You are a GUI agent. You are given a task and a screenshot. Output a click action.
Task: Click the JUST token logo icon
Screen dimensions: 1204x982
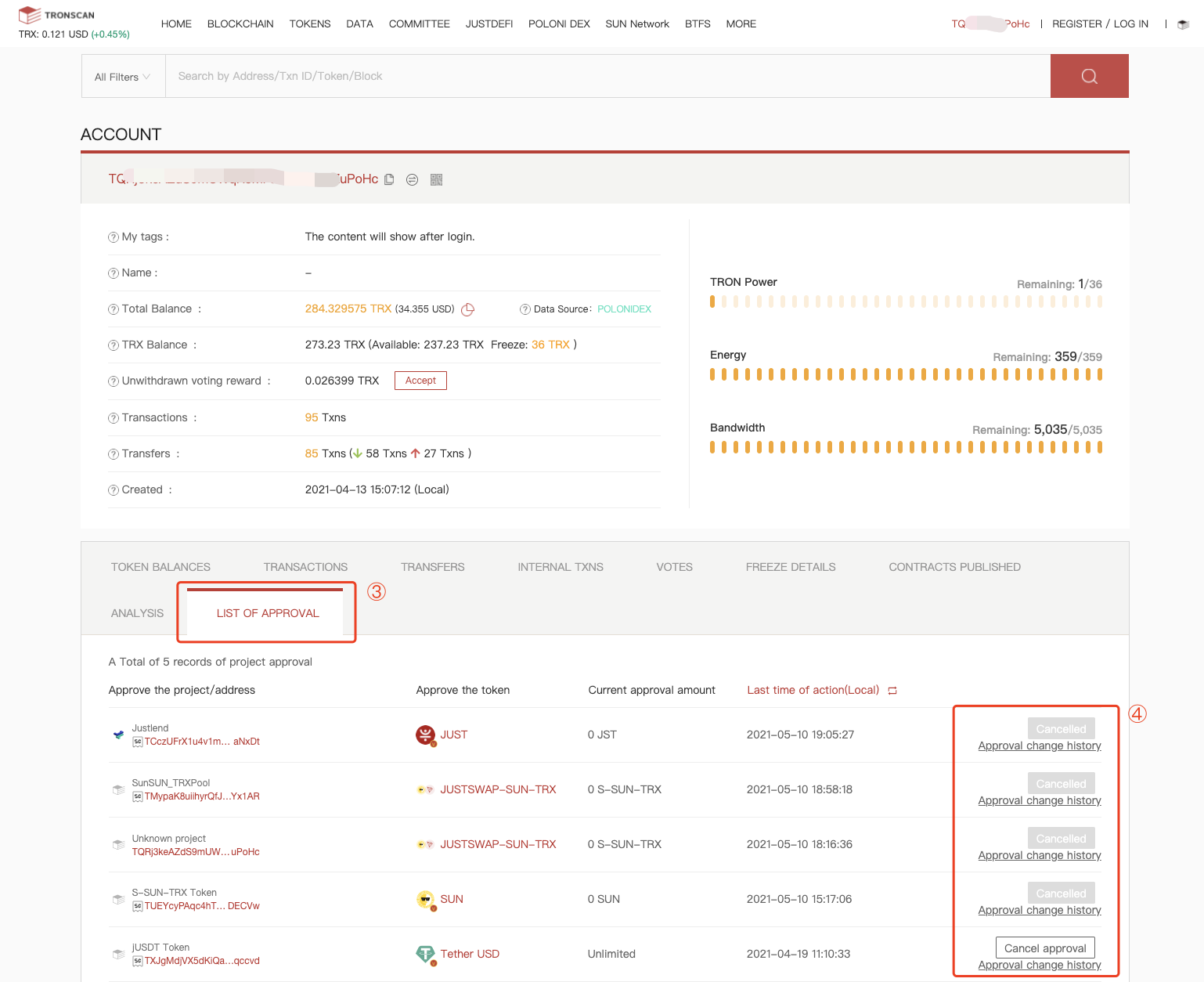tap(425, 735)
